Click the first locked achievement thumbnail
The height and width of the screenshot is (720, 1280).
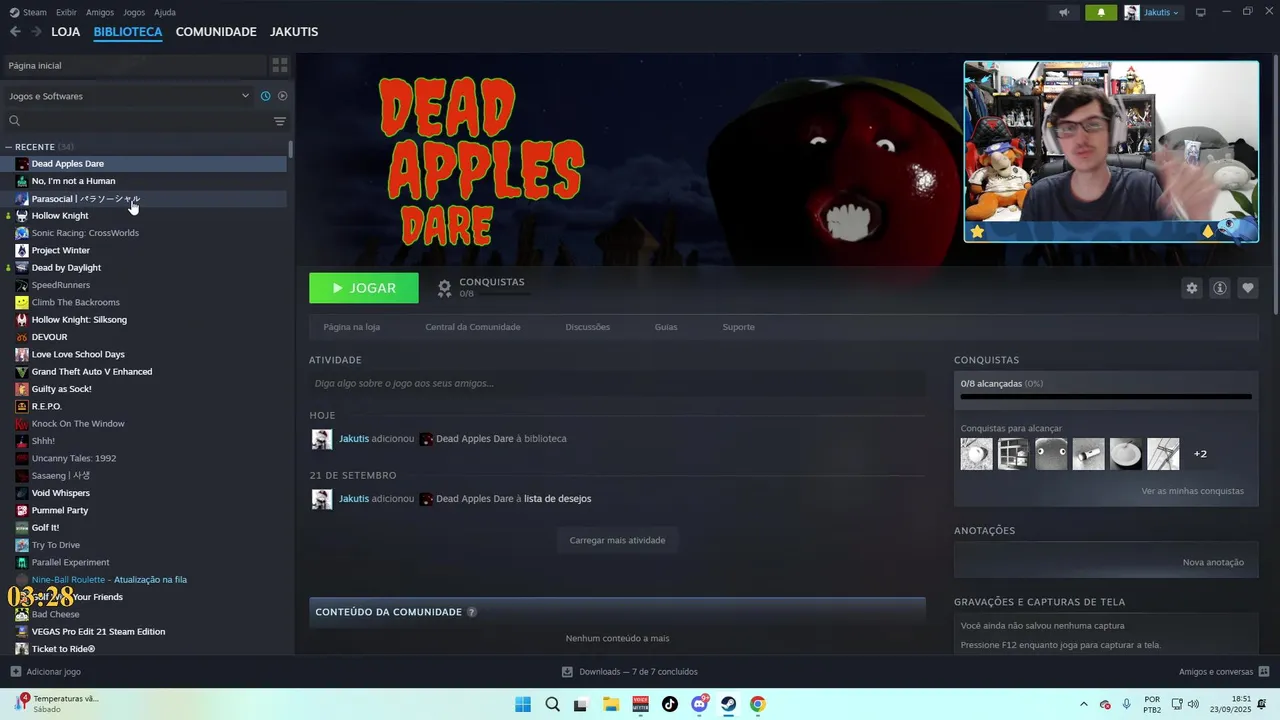pyautogui.click(x=977, y=454)
